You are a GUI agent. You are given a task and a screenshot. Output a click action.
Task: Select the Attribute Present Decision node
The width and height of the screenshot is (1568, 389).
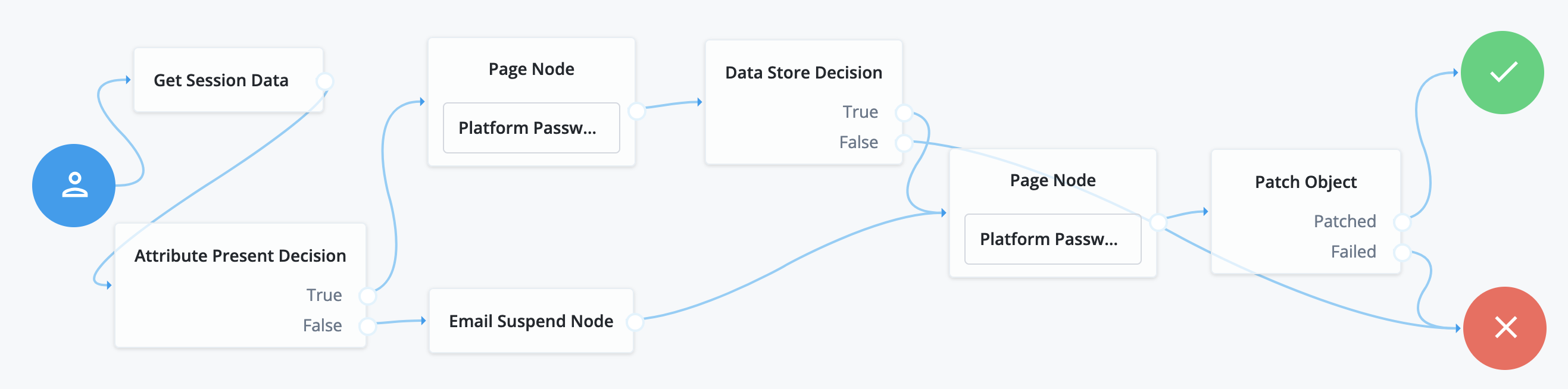[240, 256]
